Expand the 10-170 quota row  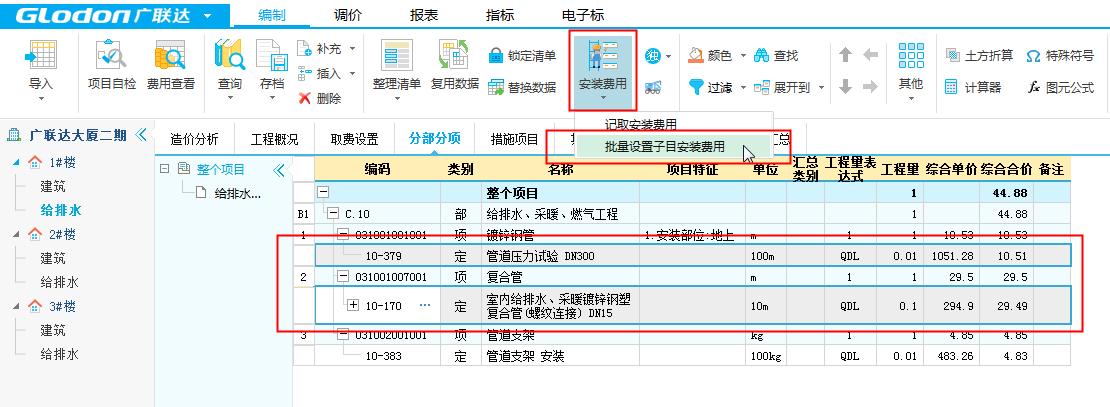[x=352, y=305]
